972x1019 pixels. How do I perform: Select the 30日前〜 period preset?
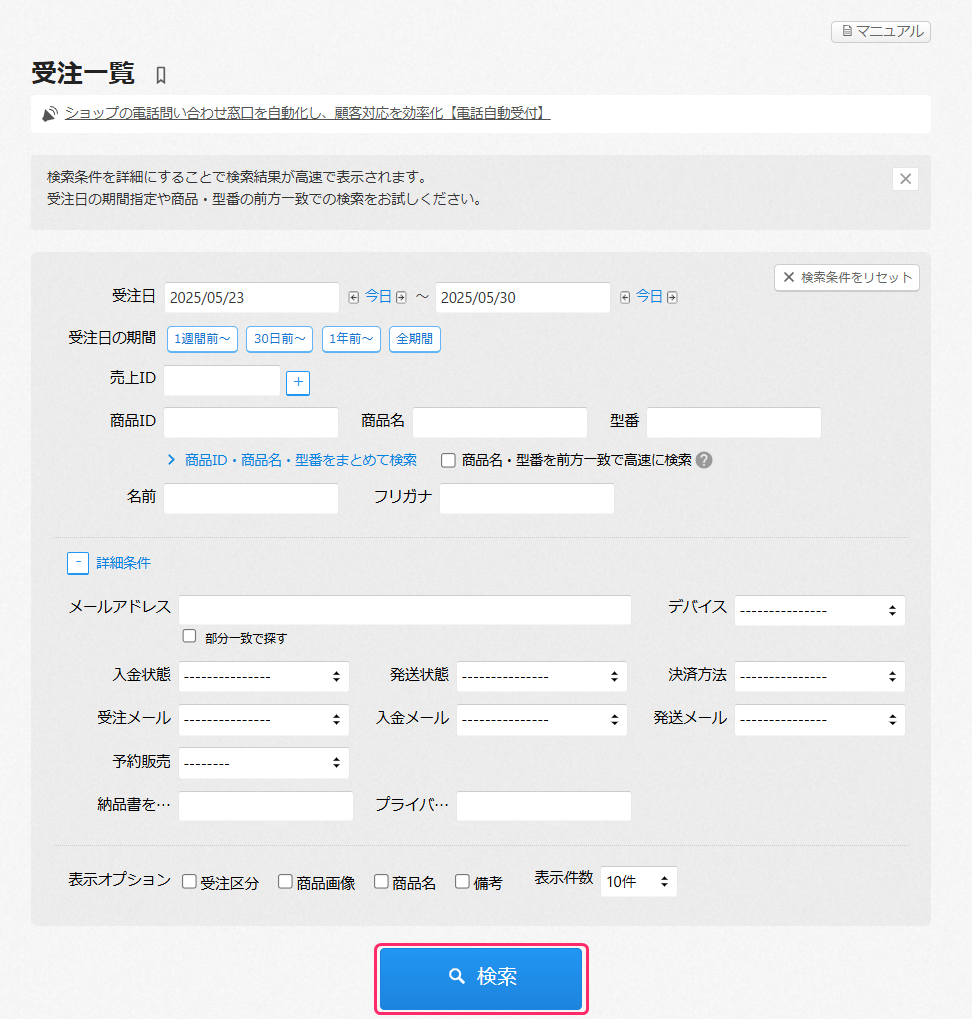click(x=279, y=339)
